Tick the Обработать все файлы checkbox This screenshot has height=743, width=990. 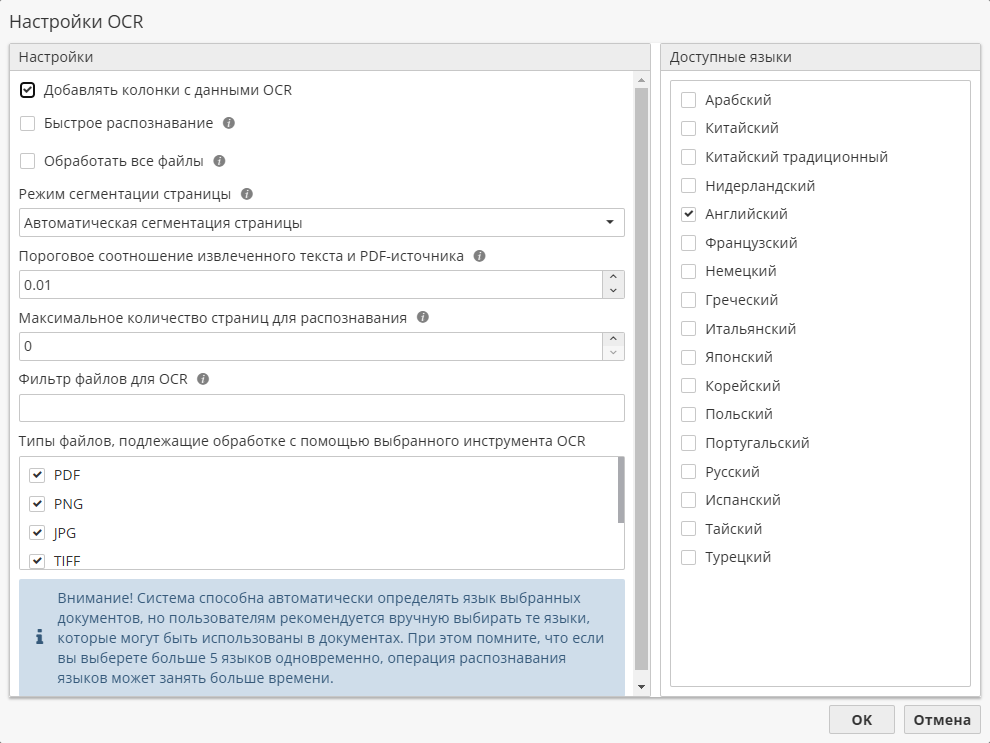point(27,161)
